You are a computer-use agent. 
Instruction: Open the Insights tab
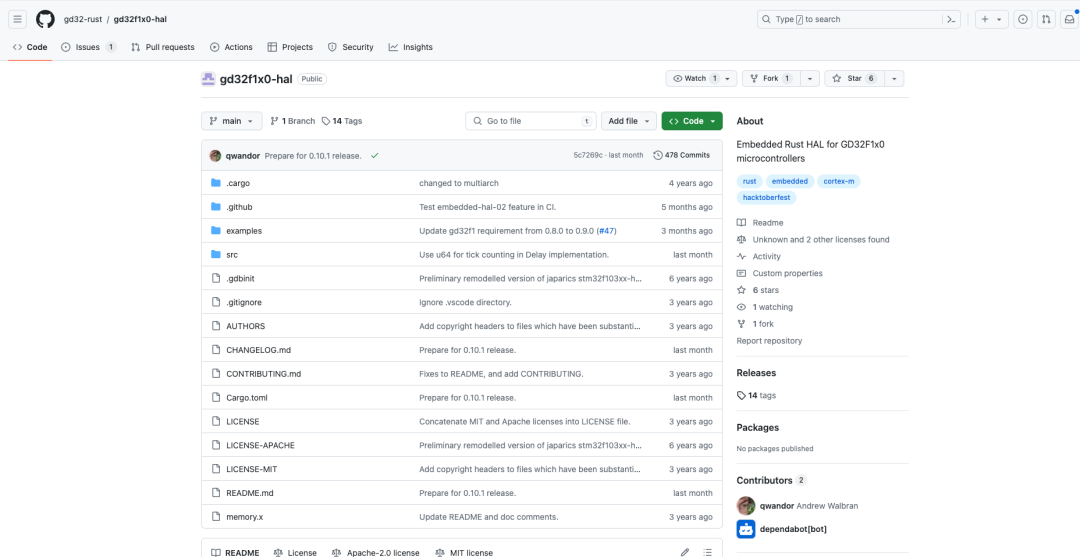411,47
